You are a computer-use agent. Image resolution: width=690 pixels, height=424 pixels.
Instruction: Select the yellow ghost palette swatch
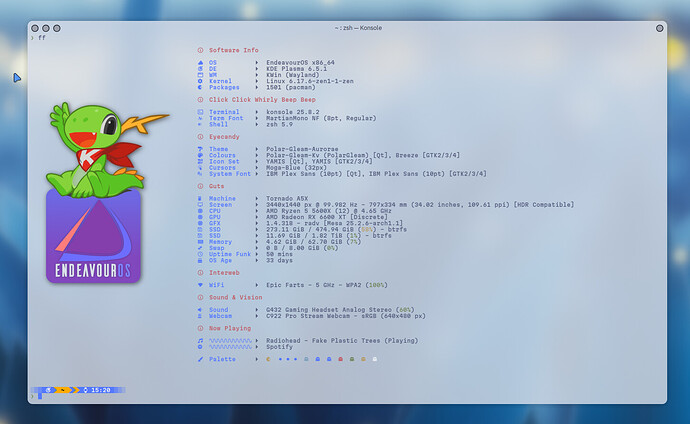tap(363, 359)
